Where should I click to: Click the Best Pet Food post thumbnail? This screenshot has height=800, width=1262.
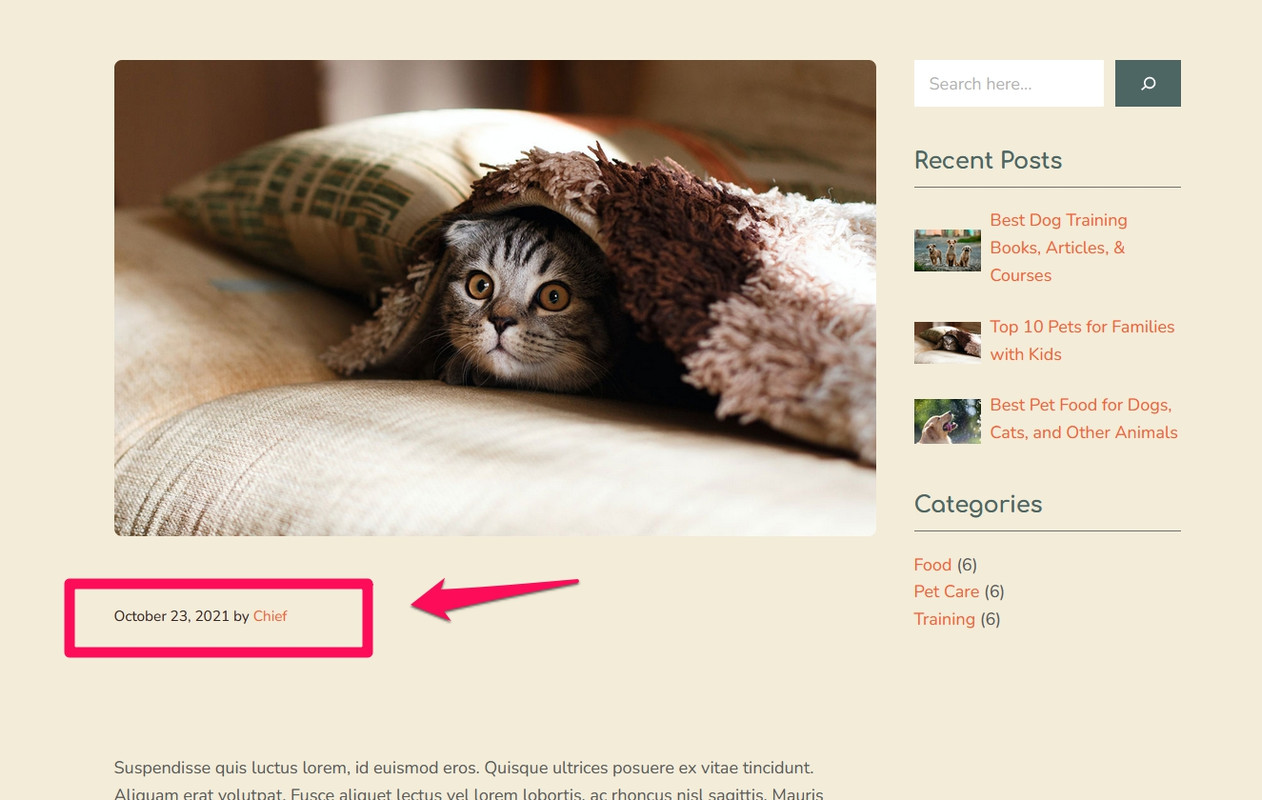point(947,421)
